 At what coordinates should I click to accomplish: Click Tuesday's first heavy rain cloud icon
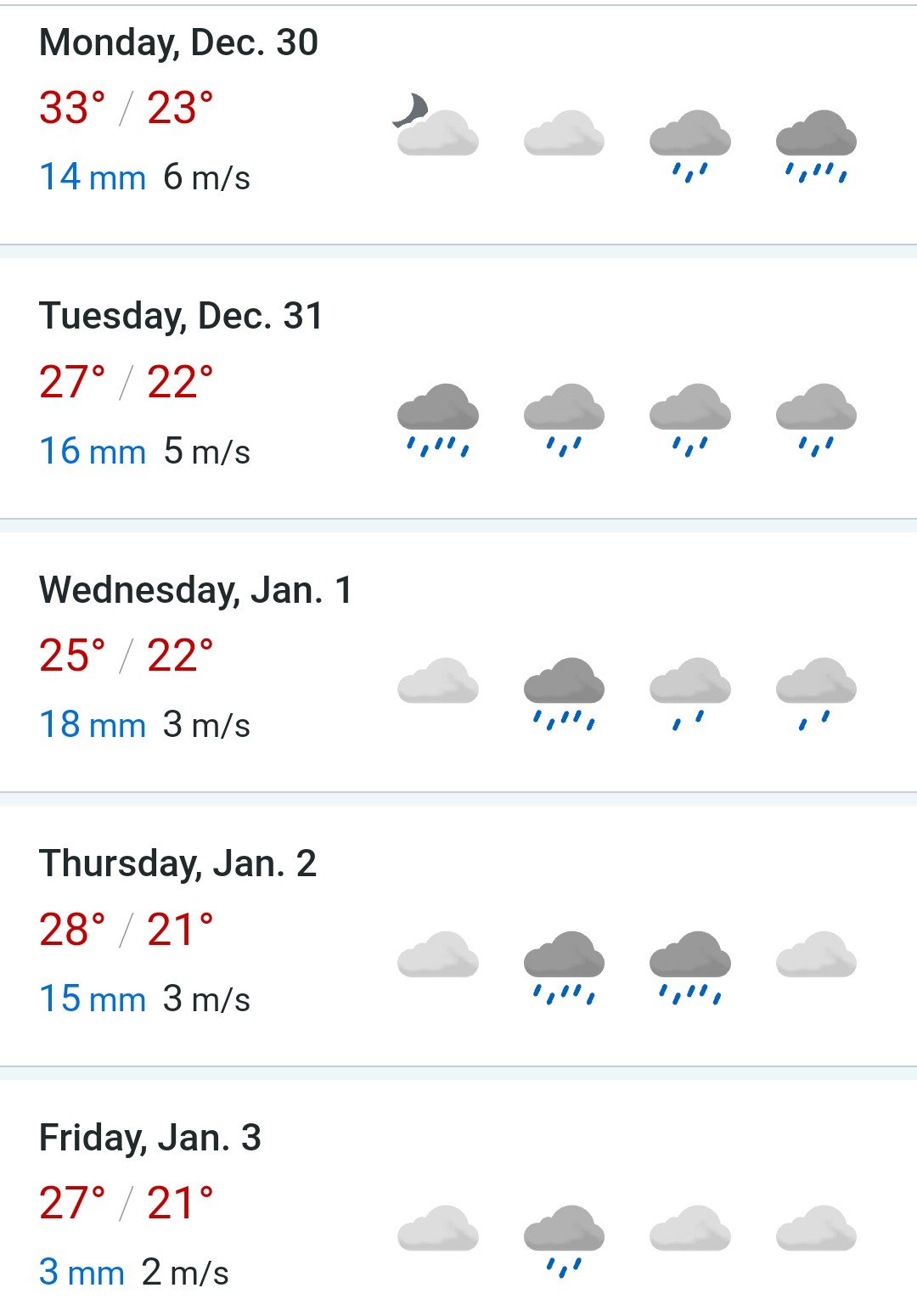438,420
